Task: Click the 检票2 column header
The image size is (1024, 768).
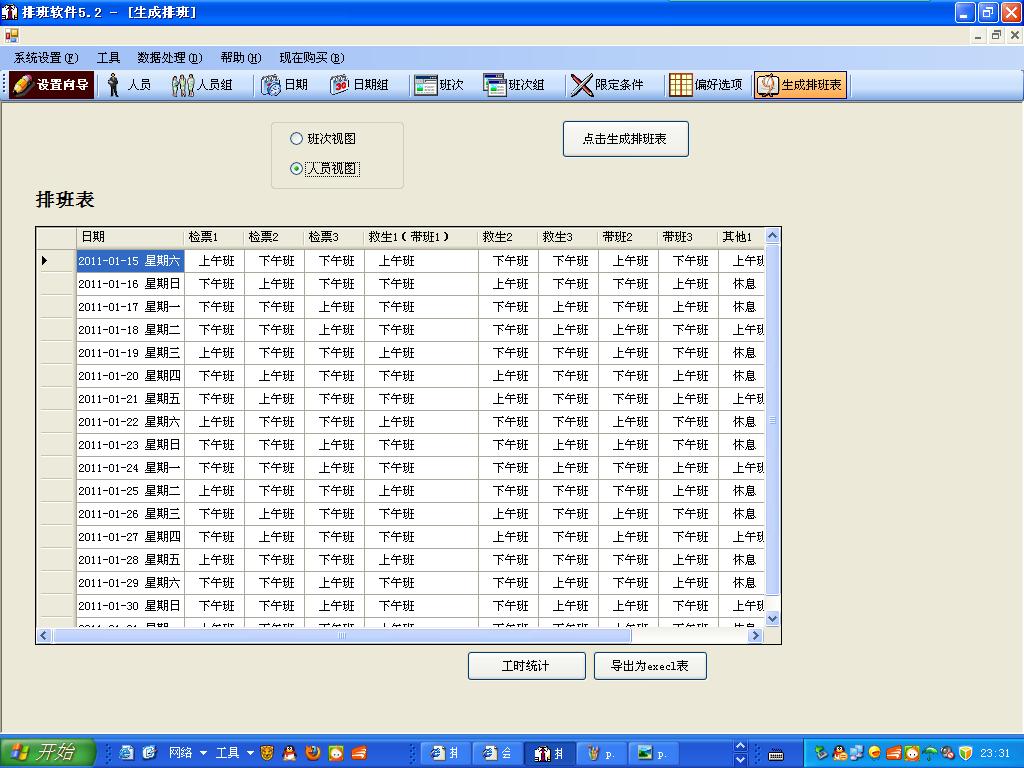Action: 274,237
